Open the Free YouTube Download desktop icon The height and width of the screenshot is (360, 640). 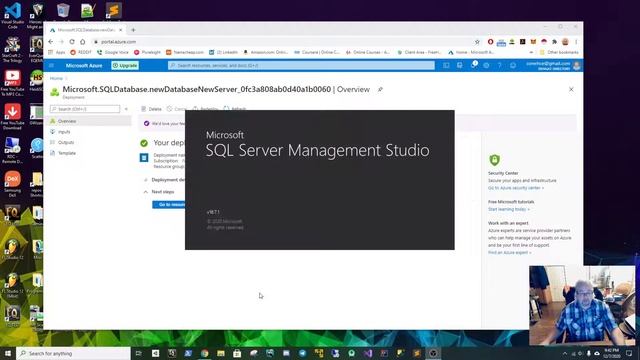(13, 116)
